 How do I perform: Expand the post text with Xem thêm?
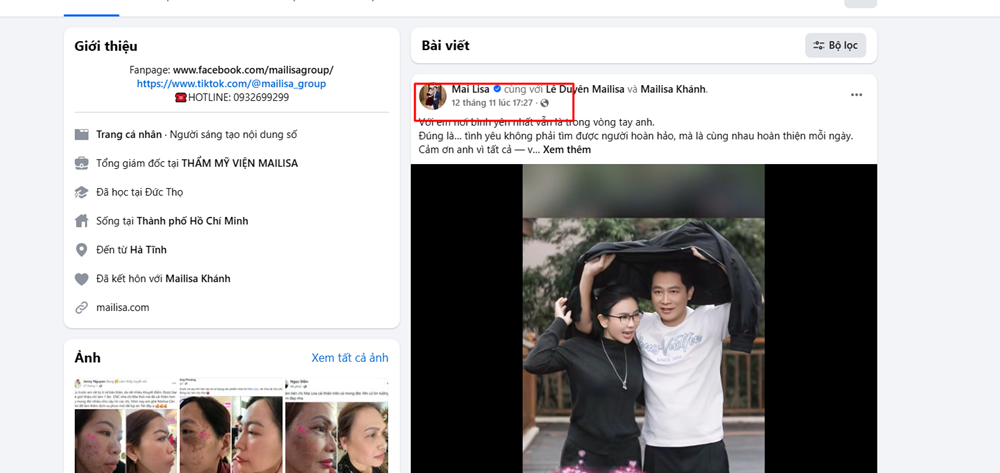pos(566,150)
